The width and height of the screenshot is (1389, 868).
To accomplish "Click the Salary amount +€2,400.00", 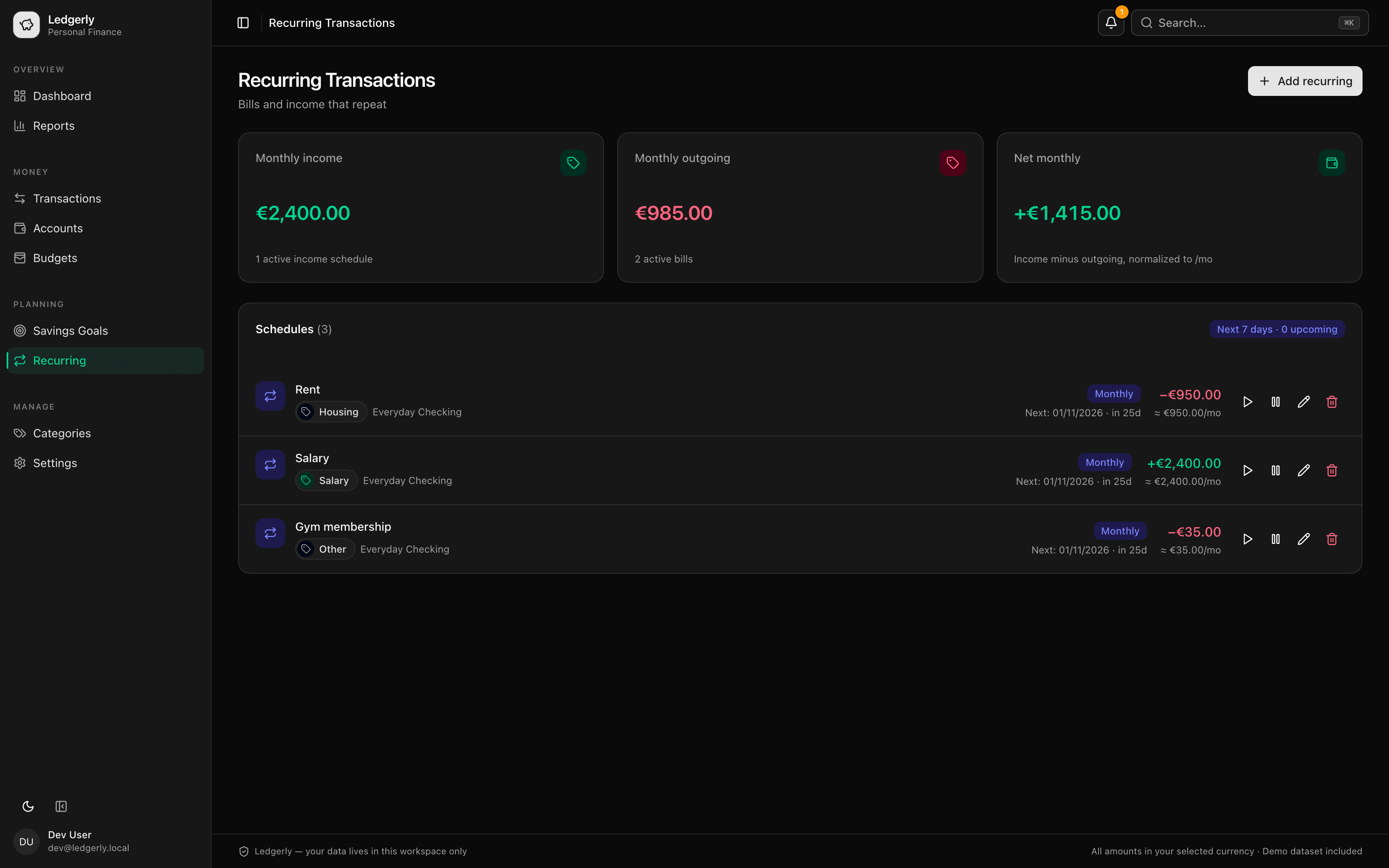I will pos(1184,463).
